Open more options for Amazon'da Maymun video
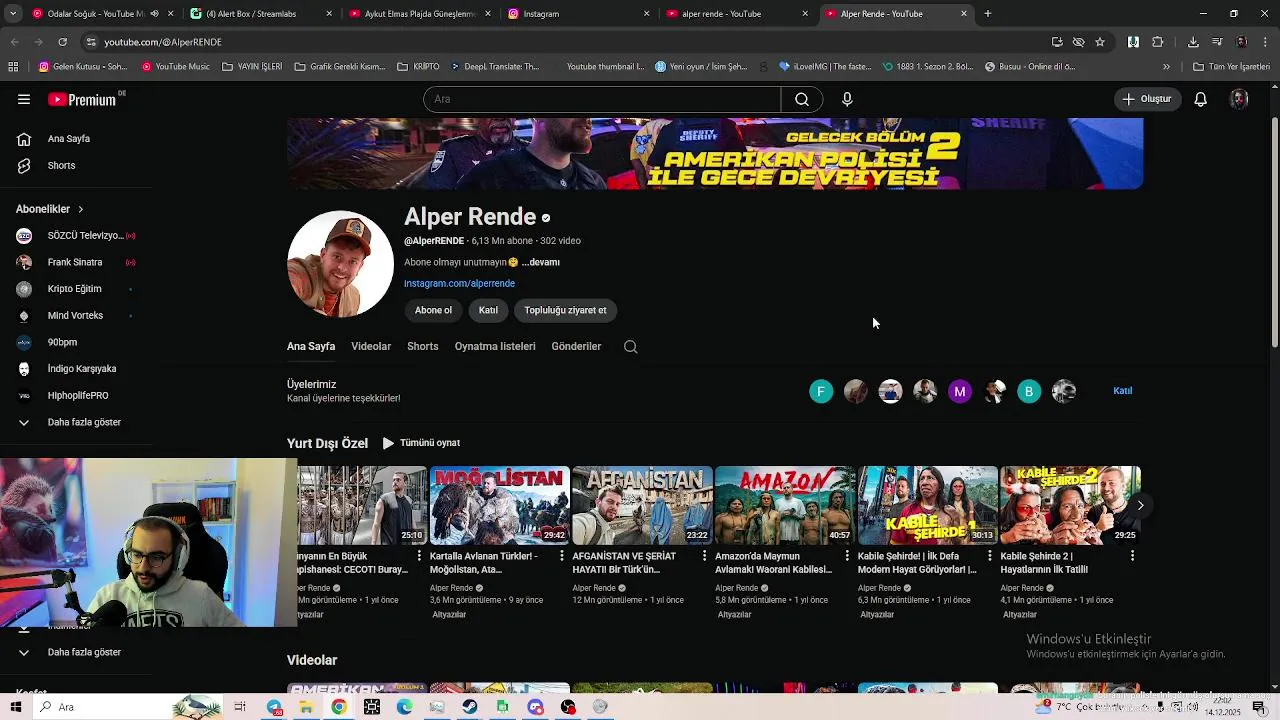1280x720 pixels. [847, 556]
